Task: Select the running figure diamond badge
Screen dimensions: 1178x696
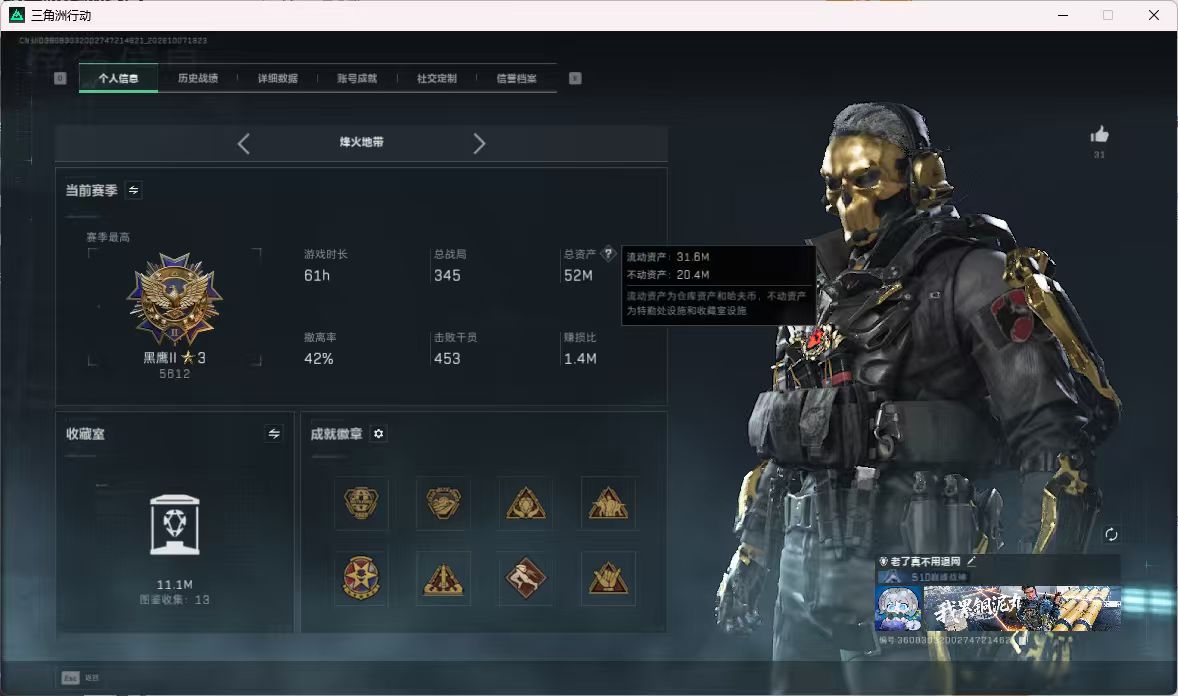Action: pyautogui.click(x=526, y=578)
